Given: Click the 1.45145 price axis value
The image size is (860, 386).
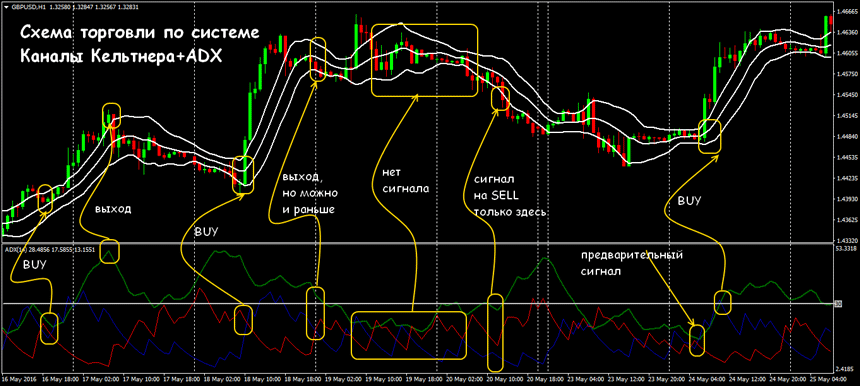Looking at the screenshot, I should point(847,116).
